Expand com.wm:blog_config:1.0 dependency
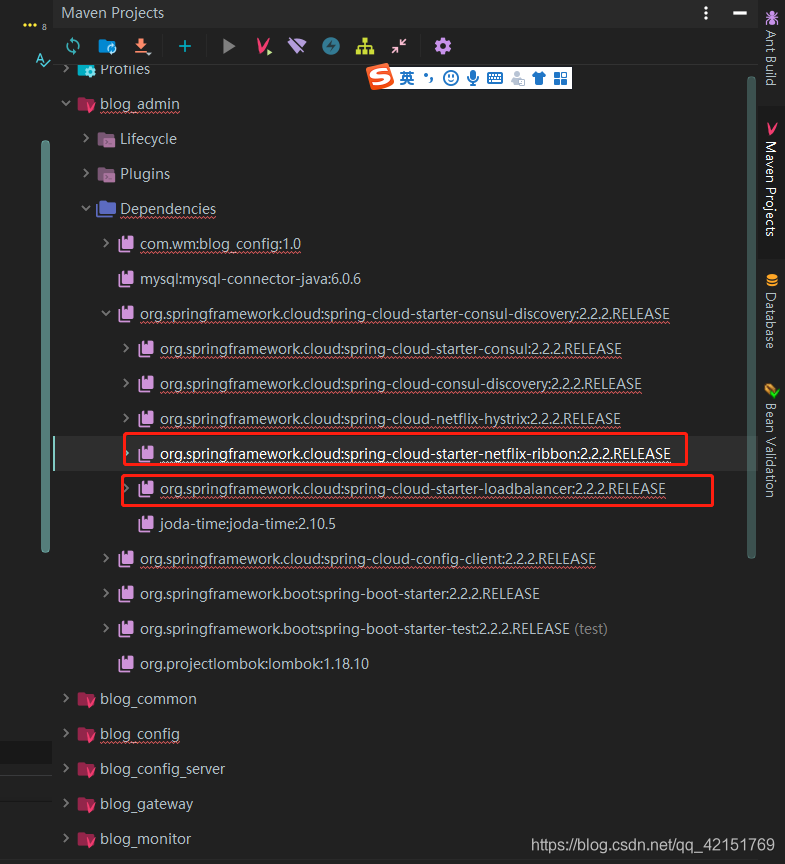 [x=106, y=244]
